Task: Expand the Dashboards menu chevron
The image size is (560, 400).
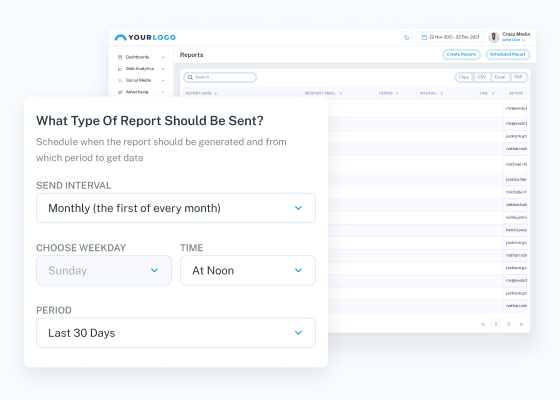Action: [x=163, y=58]
